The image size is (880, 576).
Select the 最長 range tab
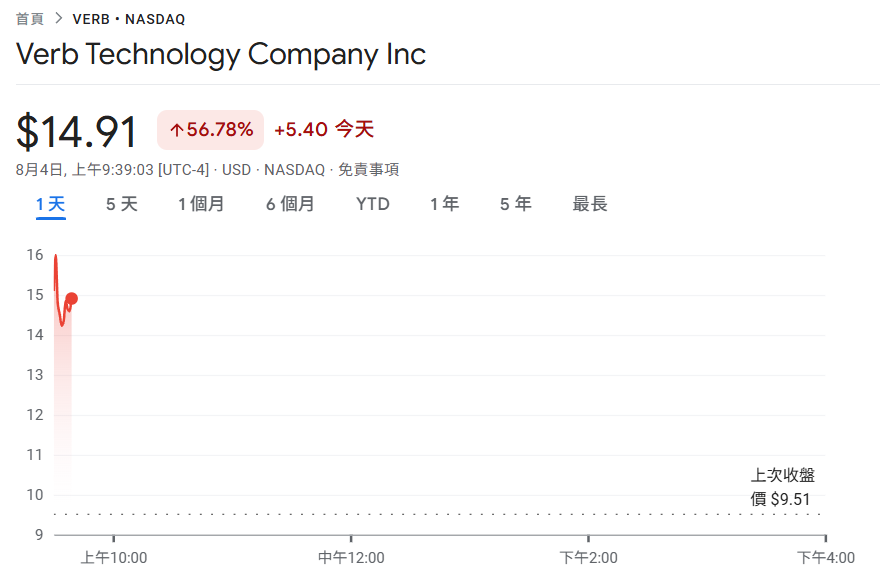(x=590, y=204)
